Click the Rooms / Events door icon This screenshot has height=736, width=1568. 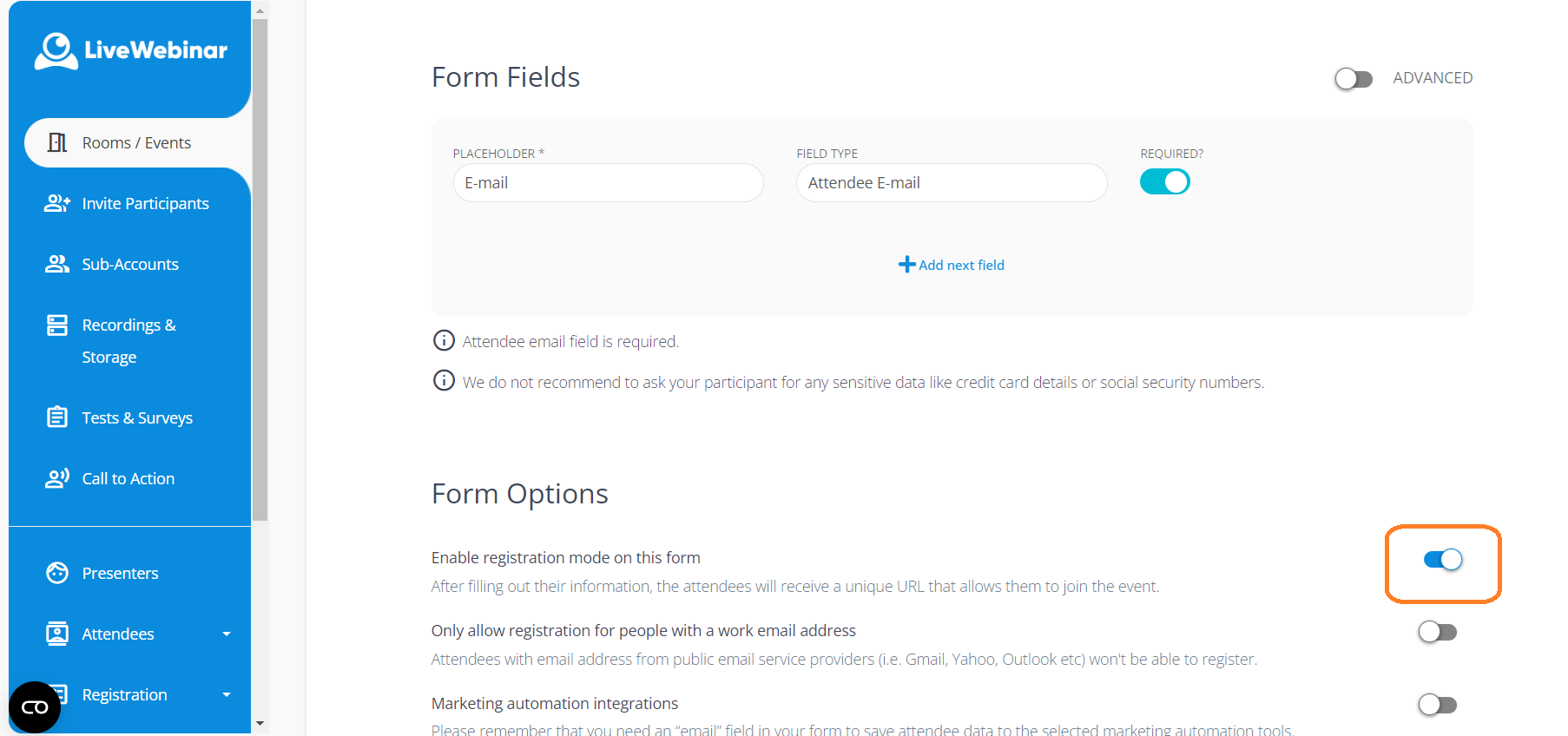click(x=57, y=142)
